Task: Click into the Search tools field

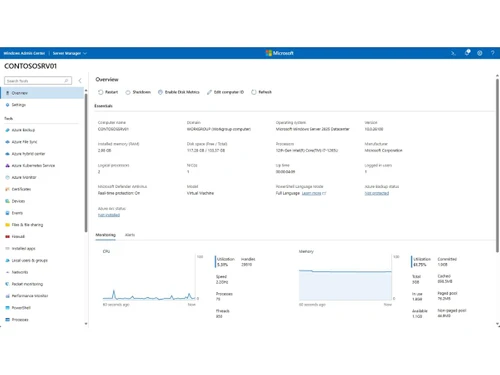Action: [x=38, y=81]
